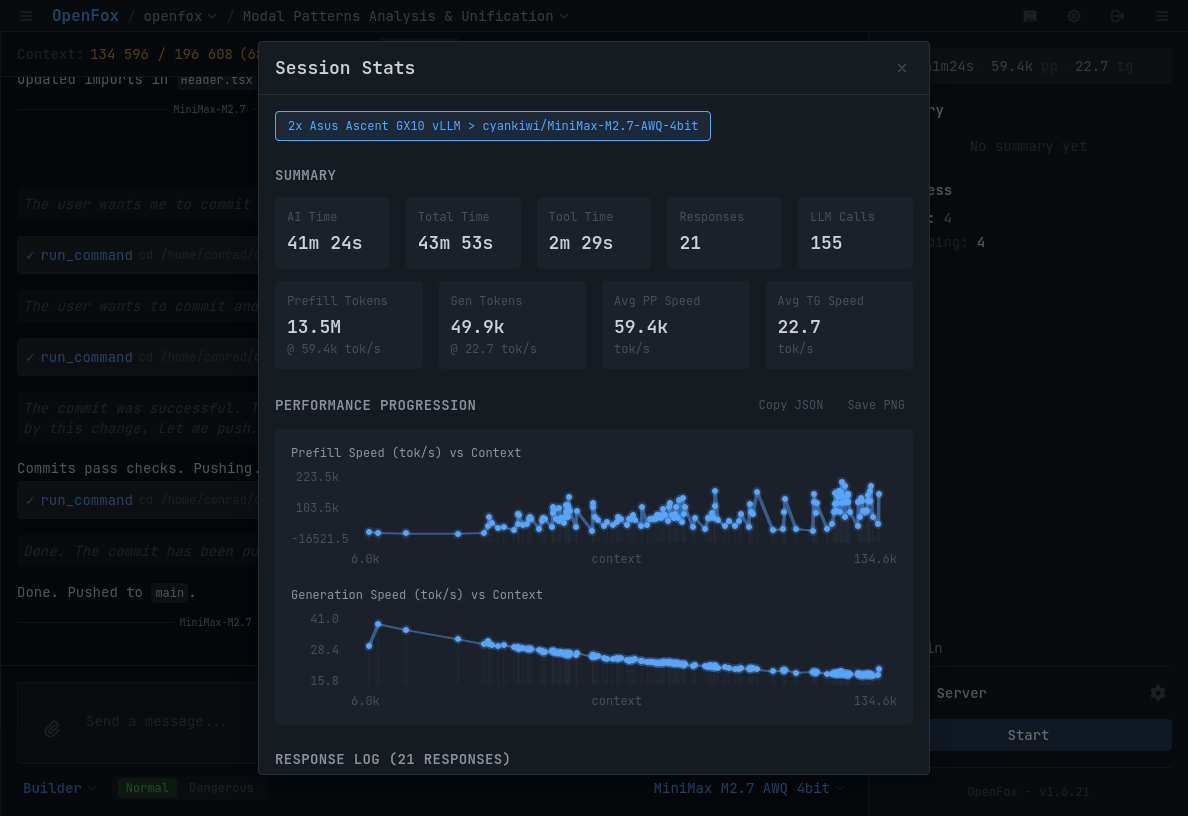1188x816 pixels.
Task: Click the Header.tsx filename chip
Action: (x=217, y=80)
